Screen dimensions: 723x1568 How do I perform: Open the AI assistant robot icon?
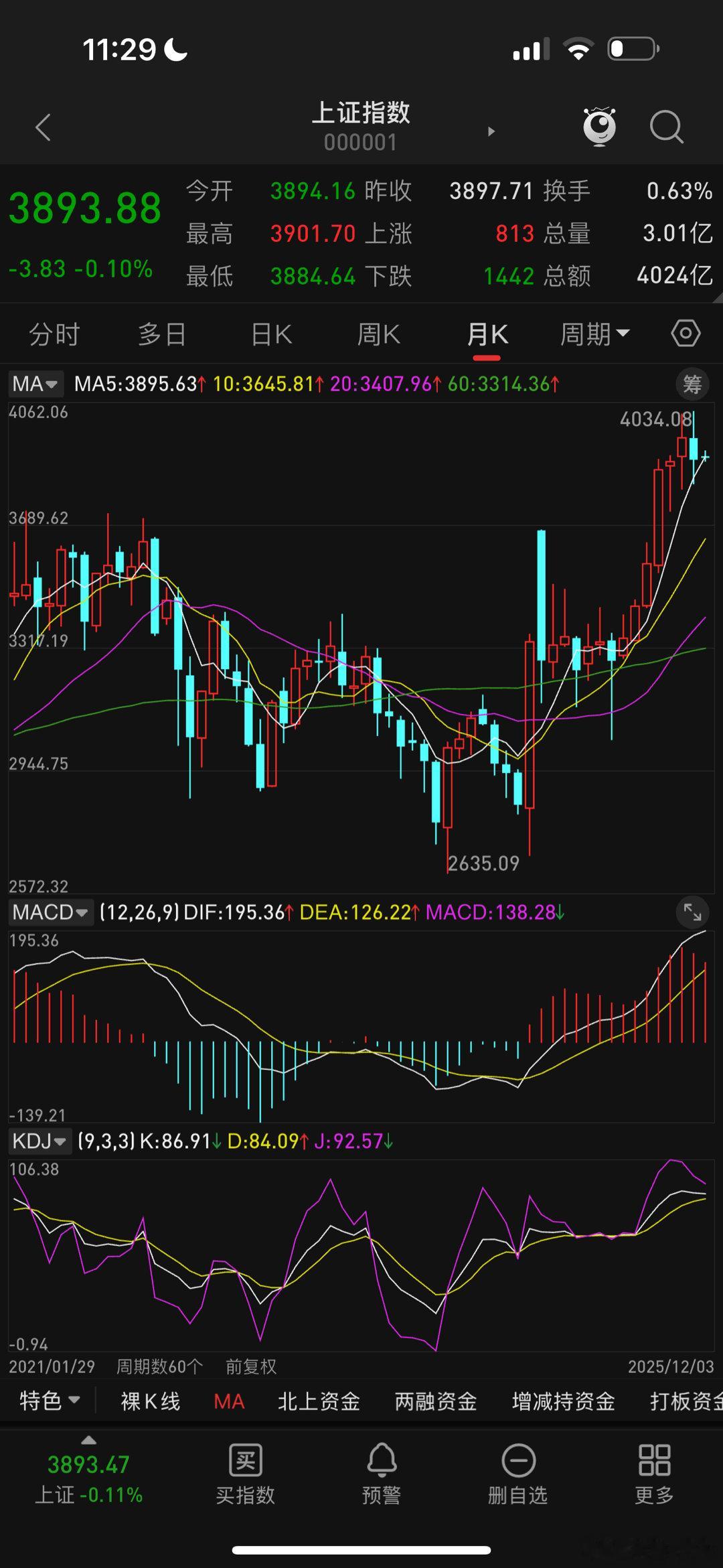pos(599,126)
